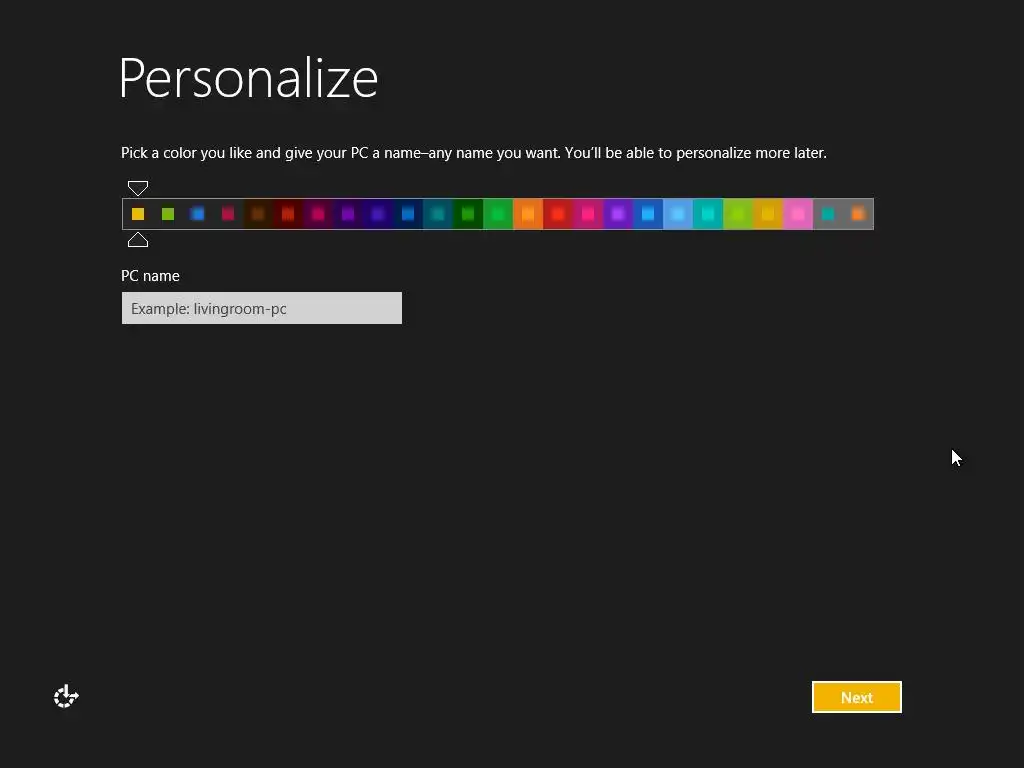
Task: Select the lime green color swatch
Action: point(738,214)
